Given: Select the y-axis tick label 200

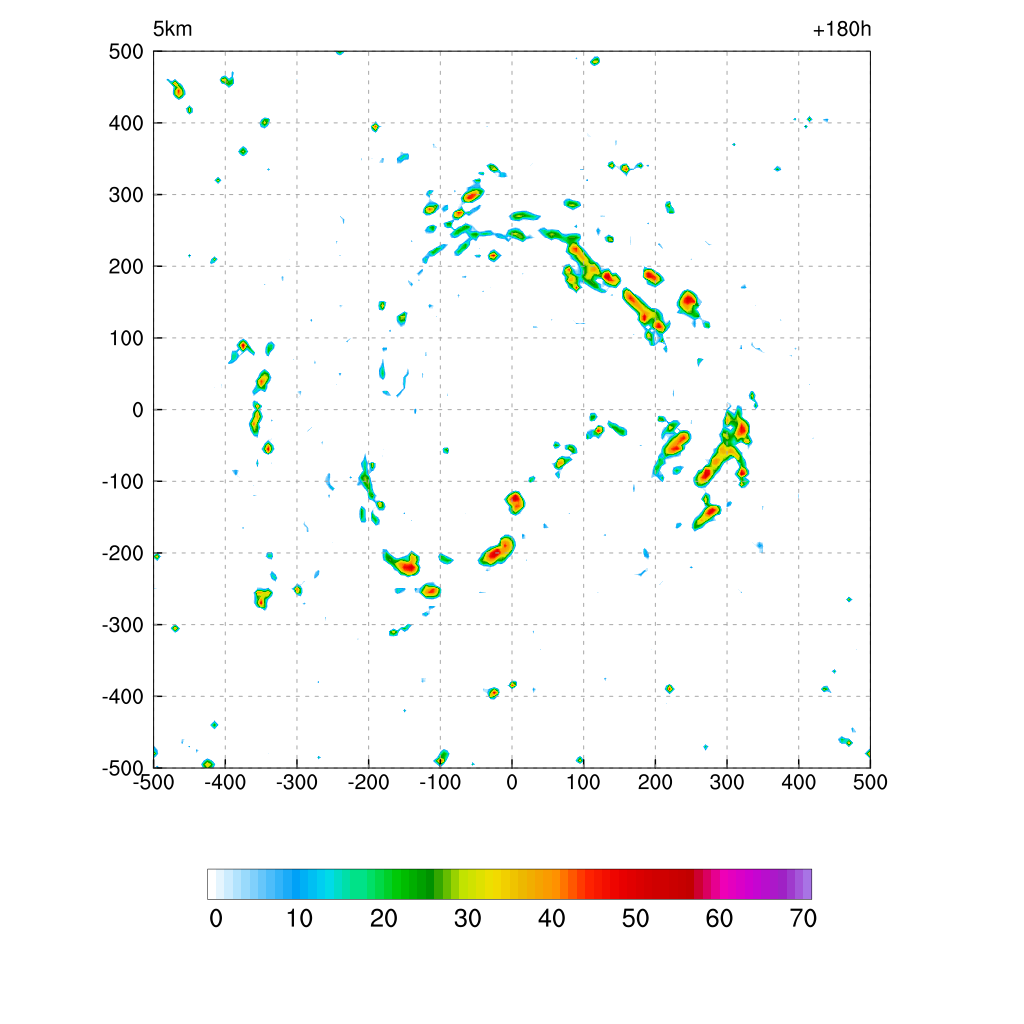Looking at the screenshot, I should click(x=126, y=266).
